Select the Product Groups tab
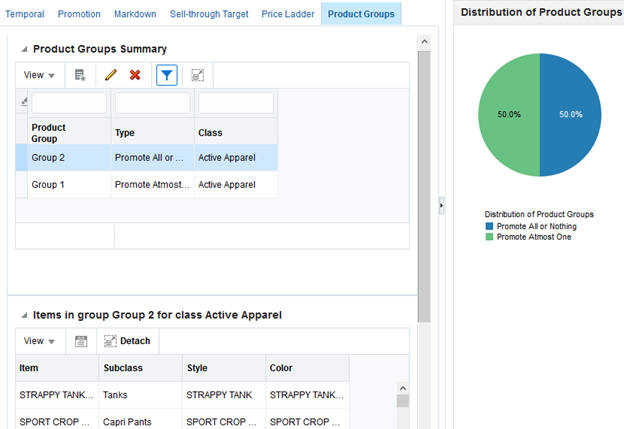 coord(361,14)
